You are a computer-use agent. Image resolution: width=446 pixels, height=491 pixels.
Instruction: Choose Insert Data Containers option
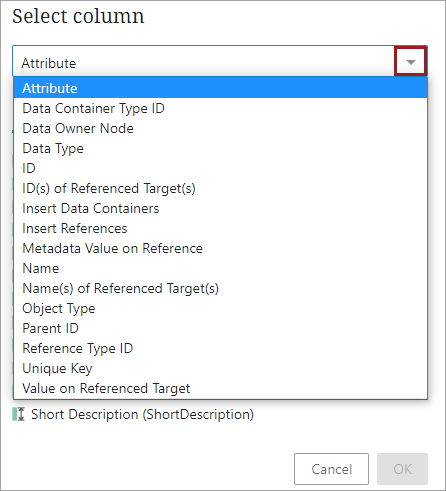click(220, 208)
